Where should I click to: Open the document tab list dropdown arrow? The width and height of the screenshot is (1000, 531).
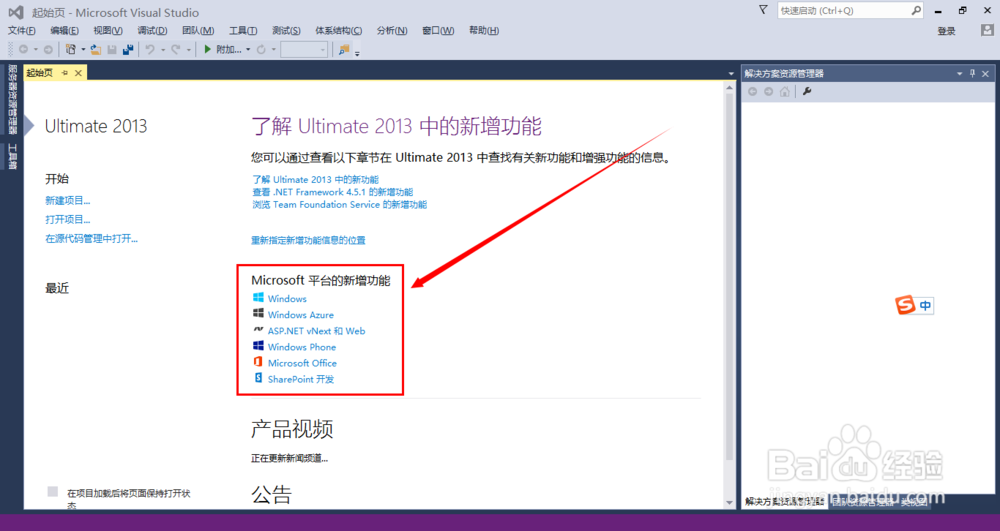pyautogui.click(x=731, y=74)
